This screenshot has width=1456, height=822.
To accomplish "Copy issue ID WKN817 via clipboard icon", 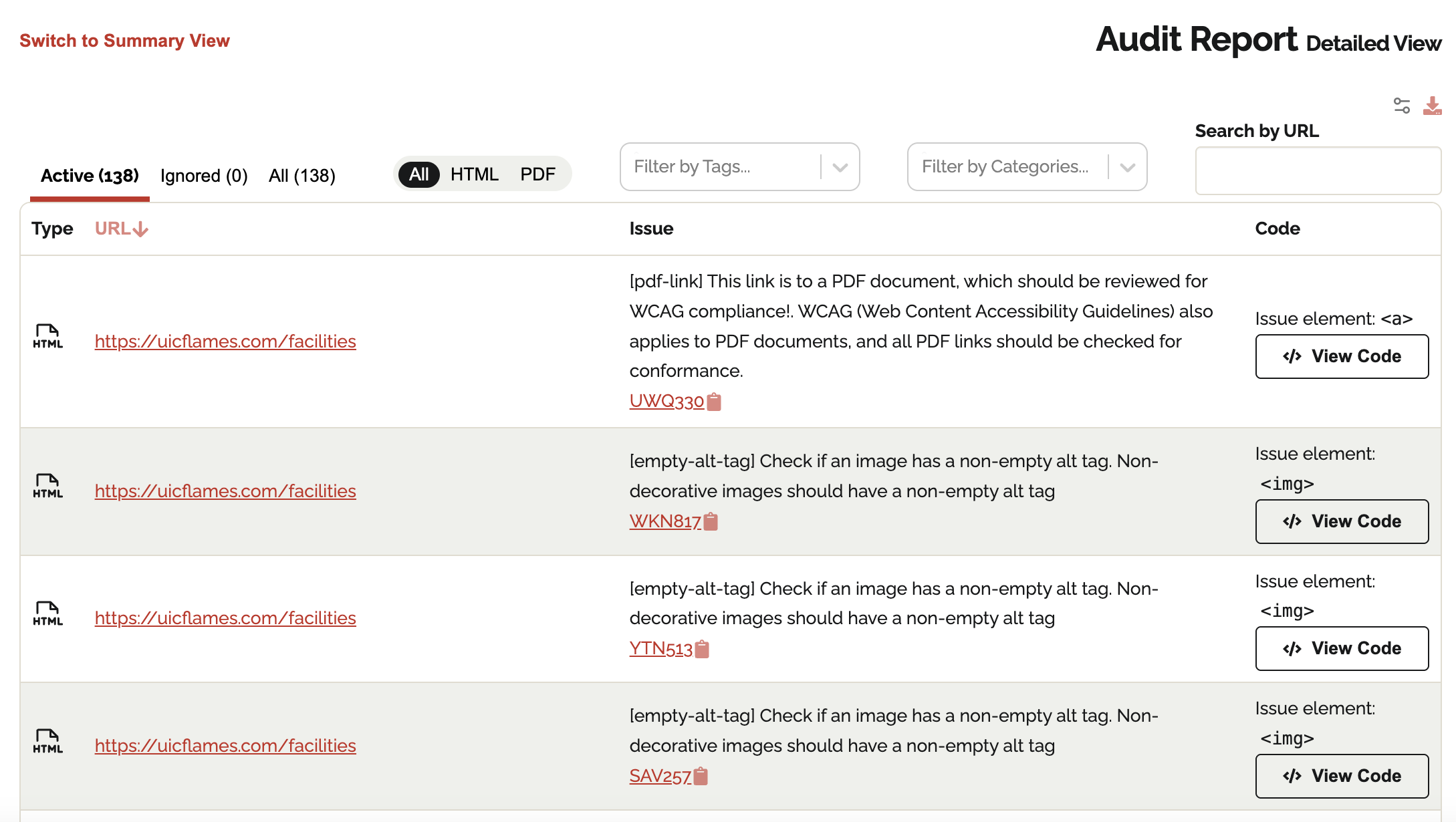I will point(711,521).
